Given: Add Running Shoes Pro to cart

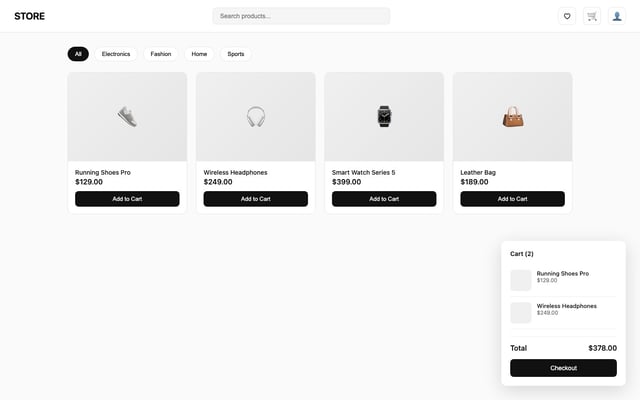Looking at the screenshot, I should tap(127, 199).
